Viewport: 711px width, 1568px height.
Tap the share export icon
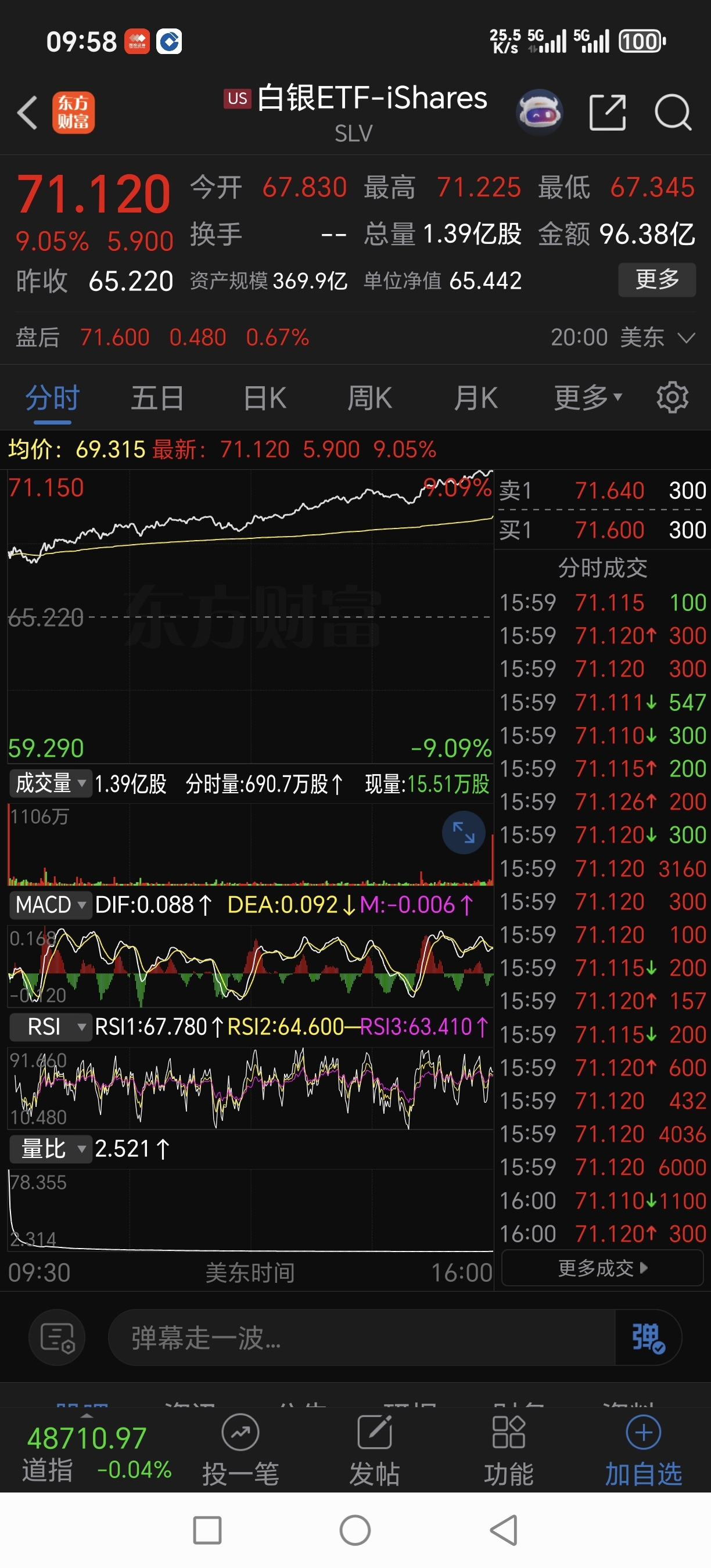point(608,113)
